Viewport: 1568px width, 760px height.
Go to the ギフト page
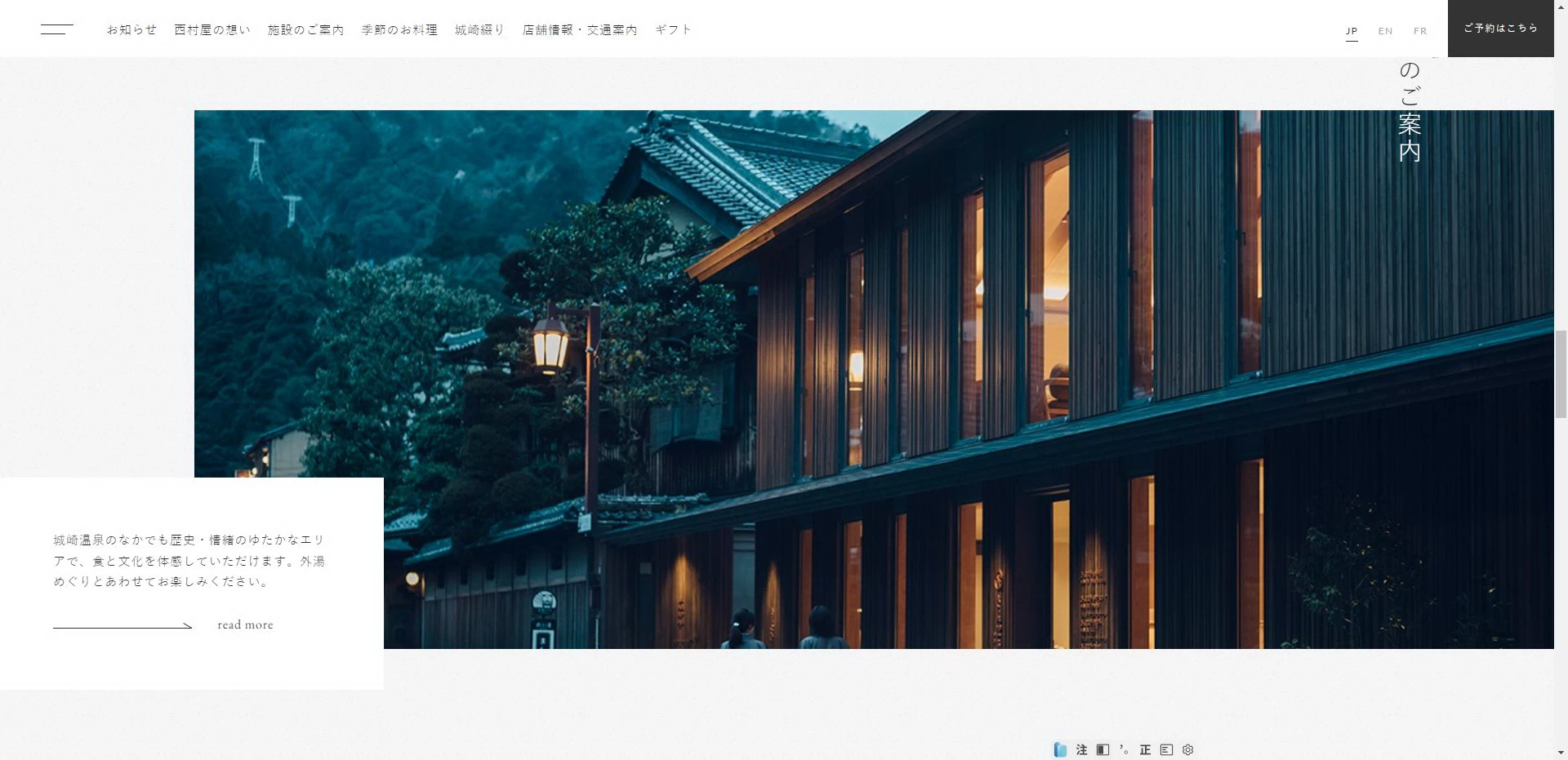[x=673, y=29]
